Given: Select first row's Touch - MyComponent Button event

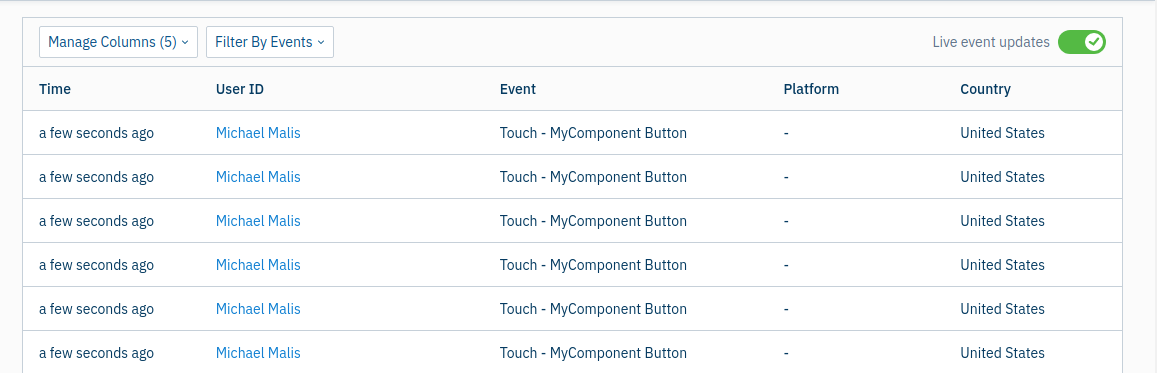Looking at the screenshot, I should tap(593, 133).
